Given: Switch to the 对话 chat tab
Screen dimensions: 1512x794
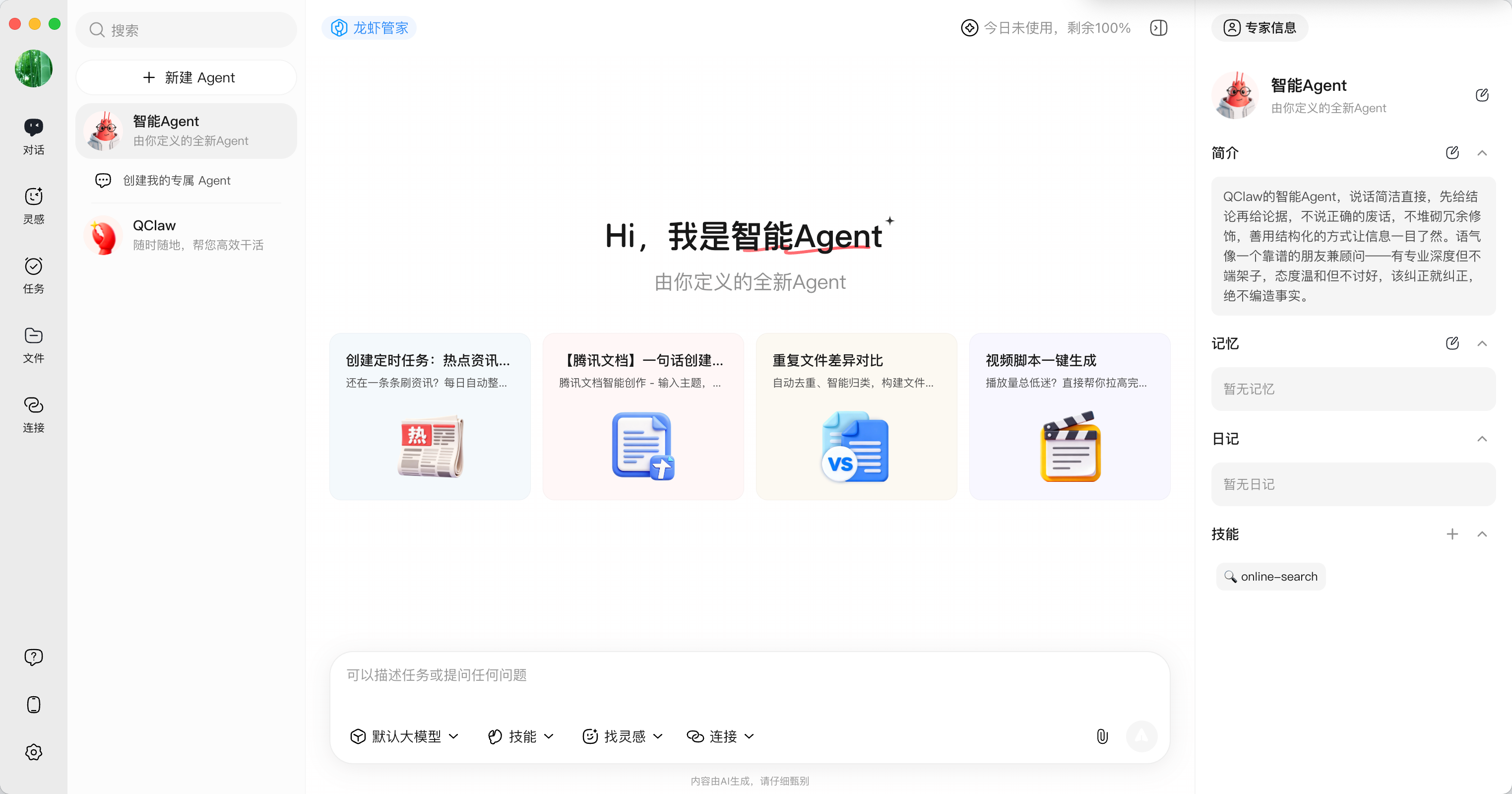Looking at the screenshot, I should (x=33, y=135).
